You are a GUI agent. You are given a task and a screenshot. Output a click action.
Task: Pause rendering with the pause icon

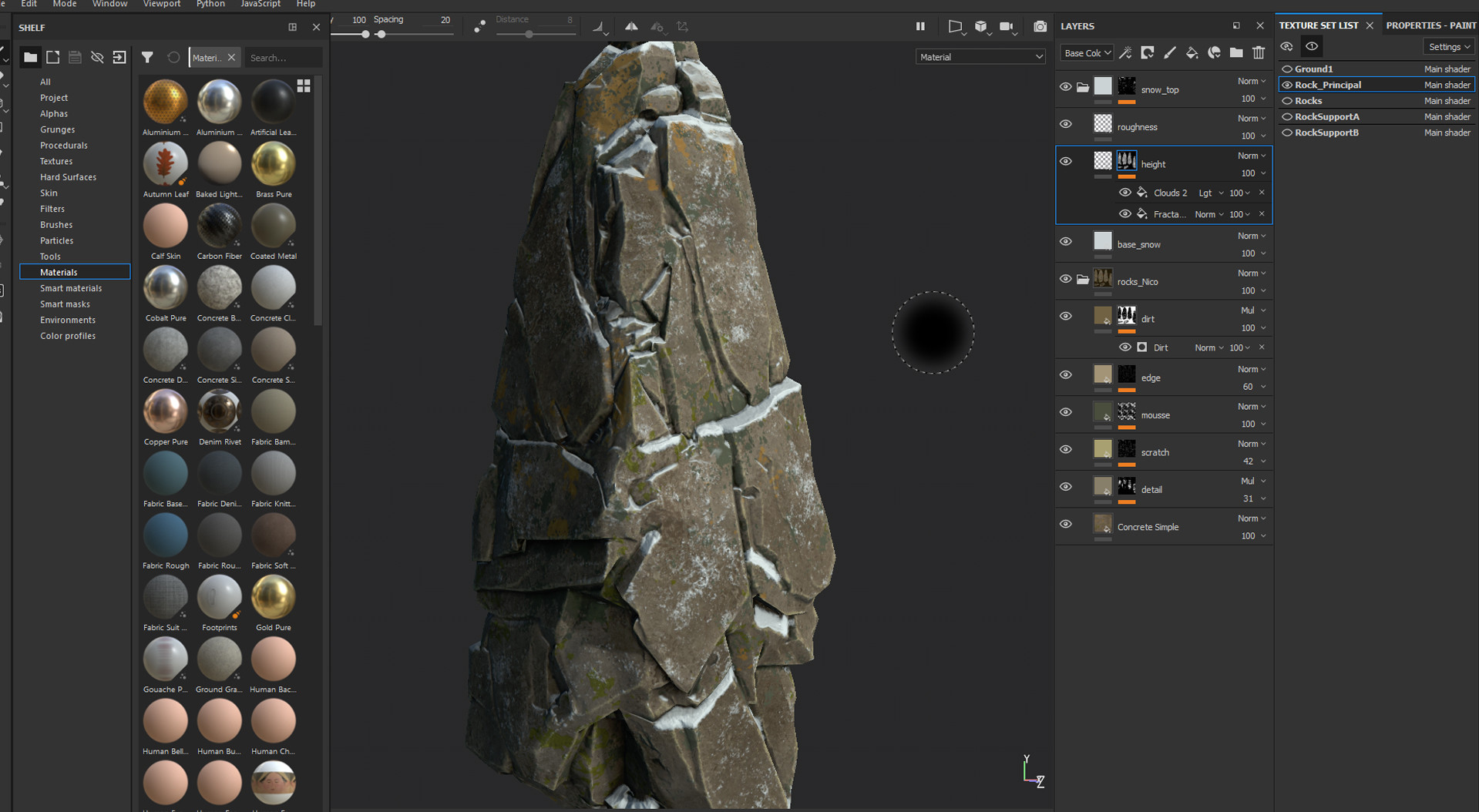920,27
